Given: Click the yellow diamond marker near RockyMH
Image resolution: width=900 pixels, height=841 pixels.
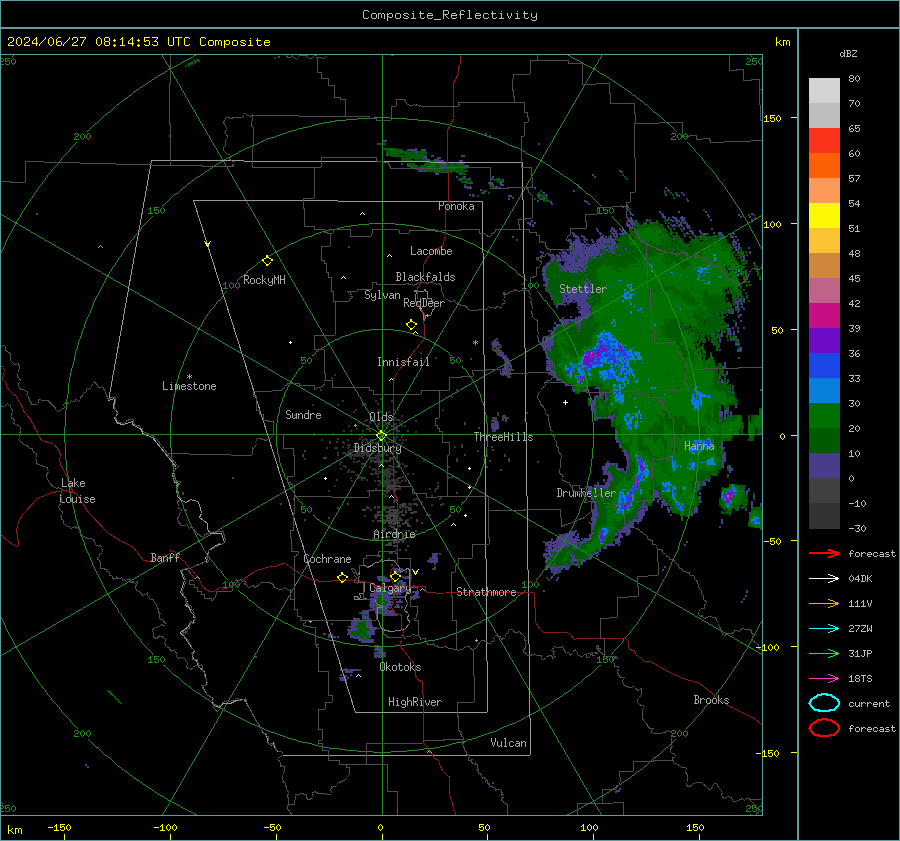Looking at the screenshot, I should [x=267, y=261].
